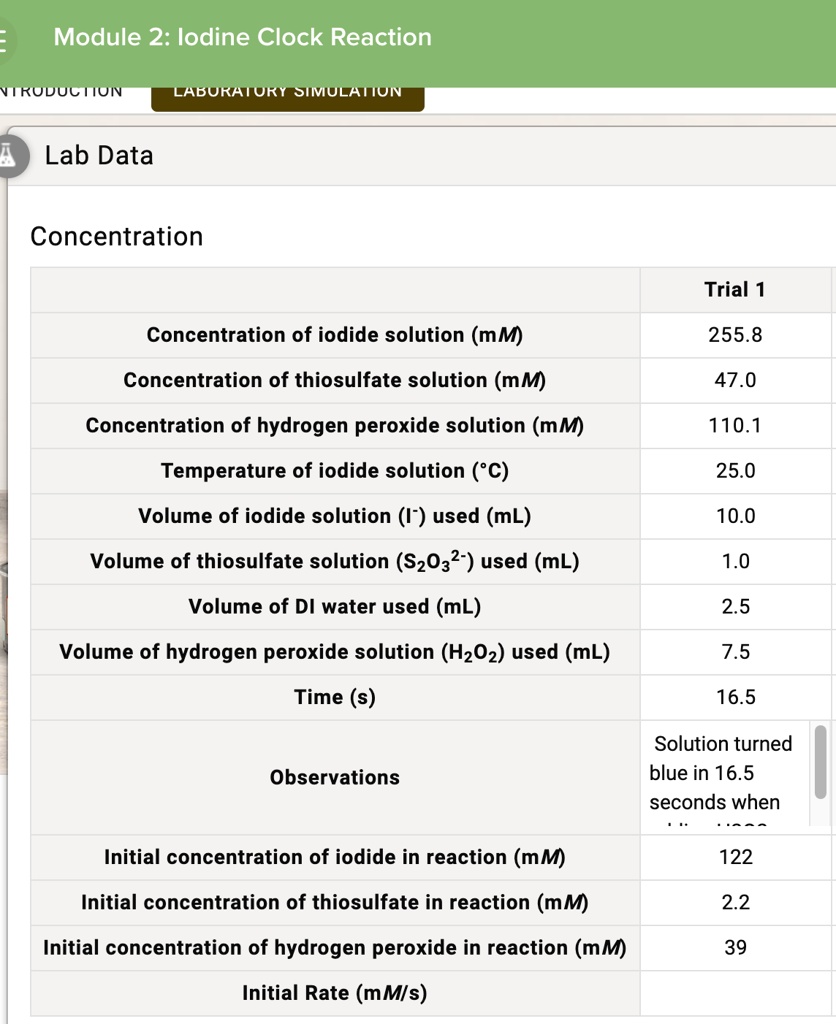Click the Trial 1 column header
836x1024 pixels.
click(735, 290)
